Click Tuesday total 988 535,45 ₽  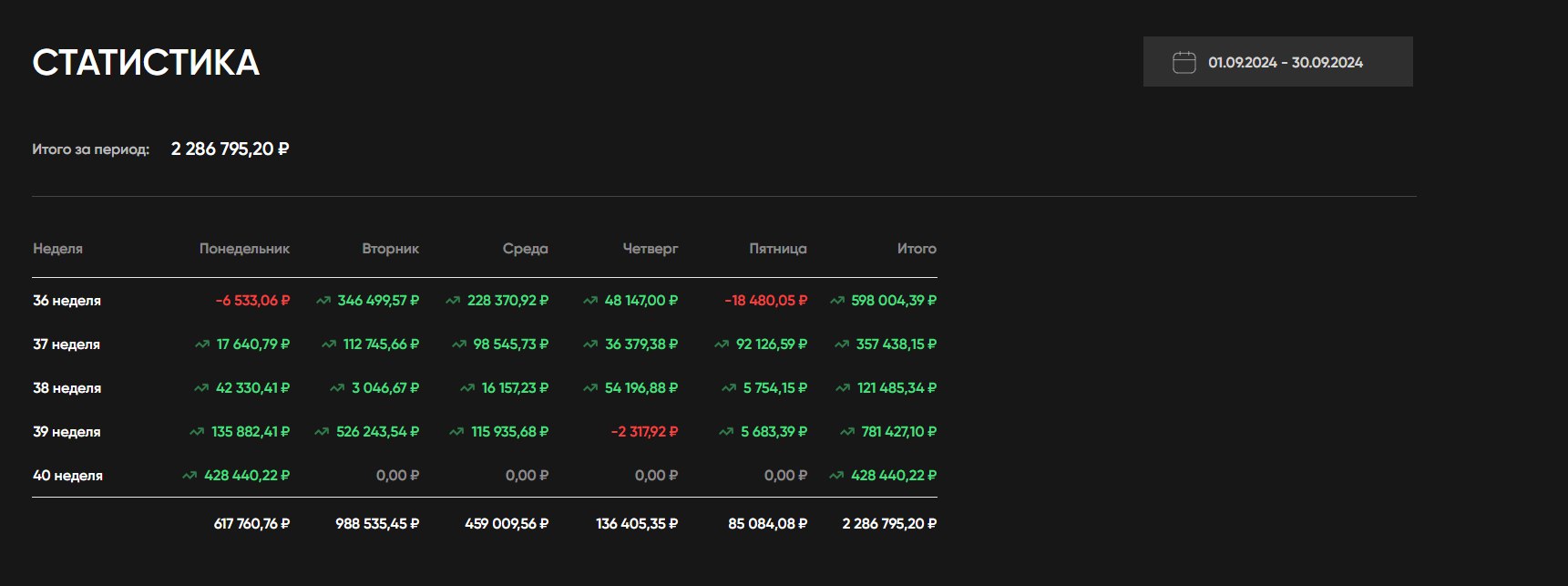(377, 524)
